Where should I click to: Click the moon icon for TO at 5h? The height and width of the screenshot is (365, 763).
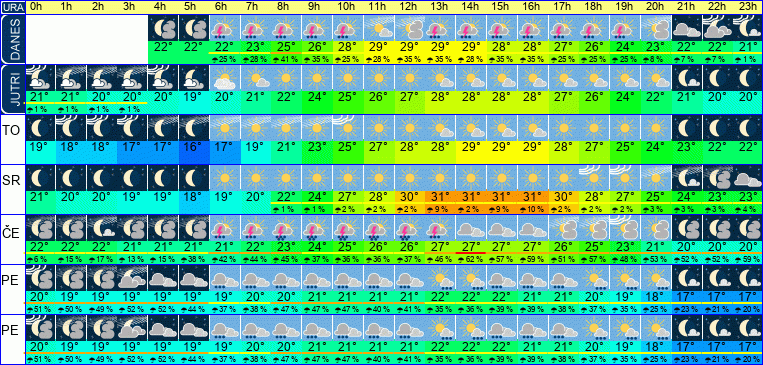[193, 128]
